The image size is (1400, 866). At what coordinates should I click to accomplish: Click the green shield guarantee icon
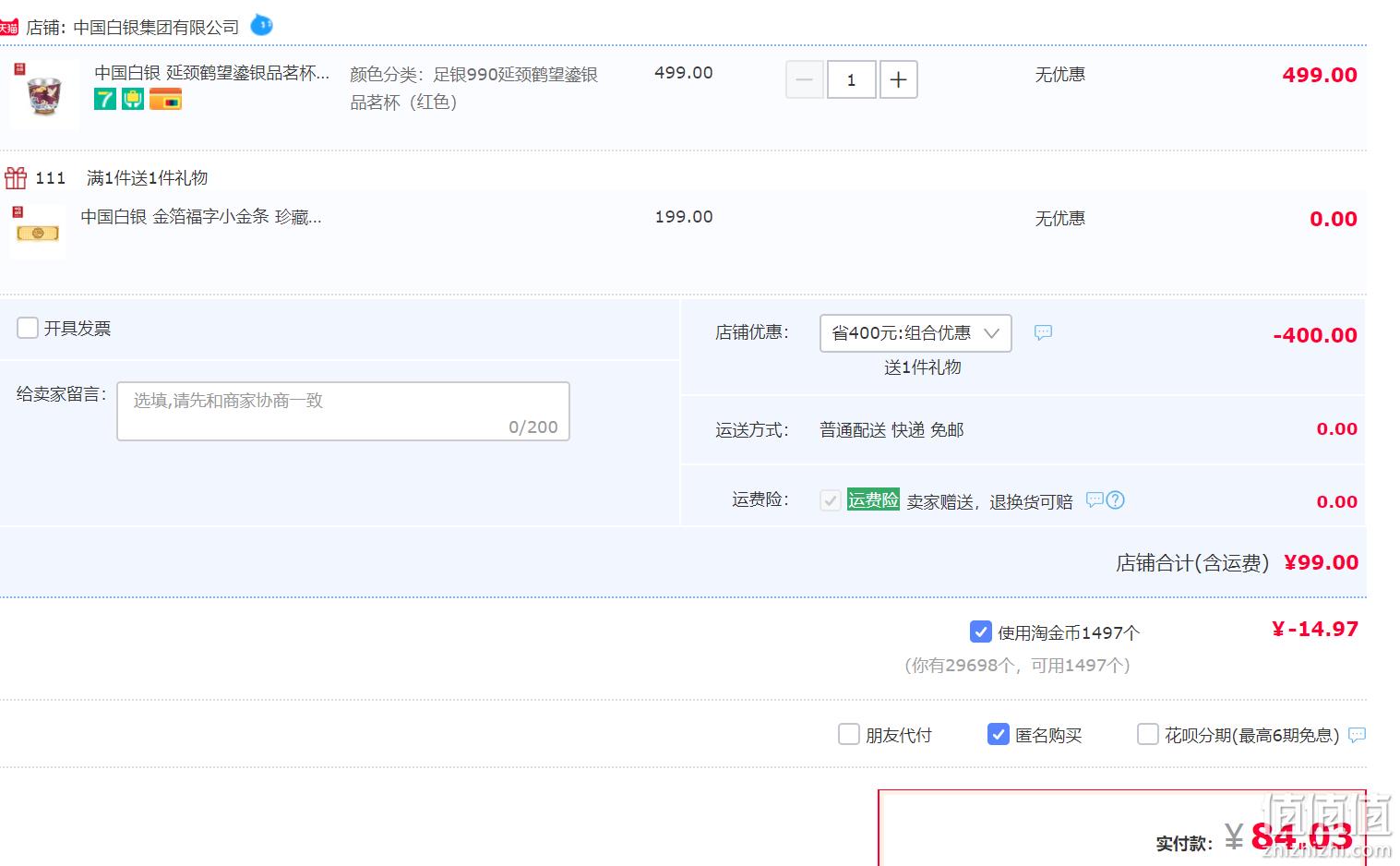pos(133,99)
